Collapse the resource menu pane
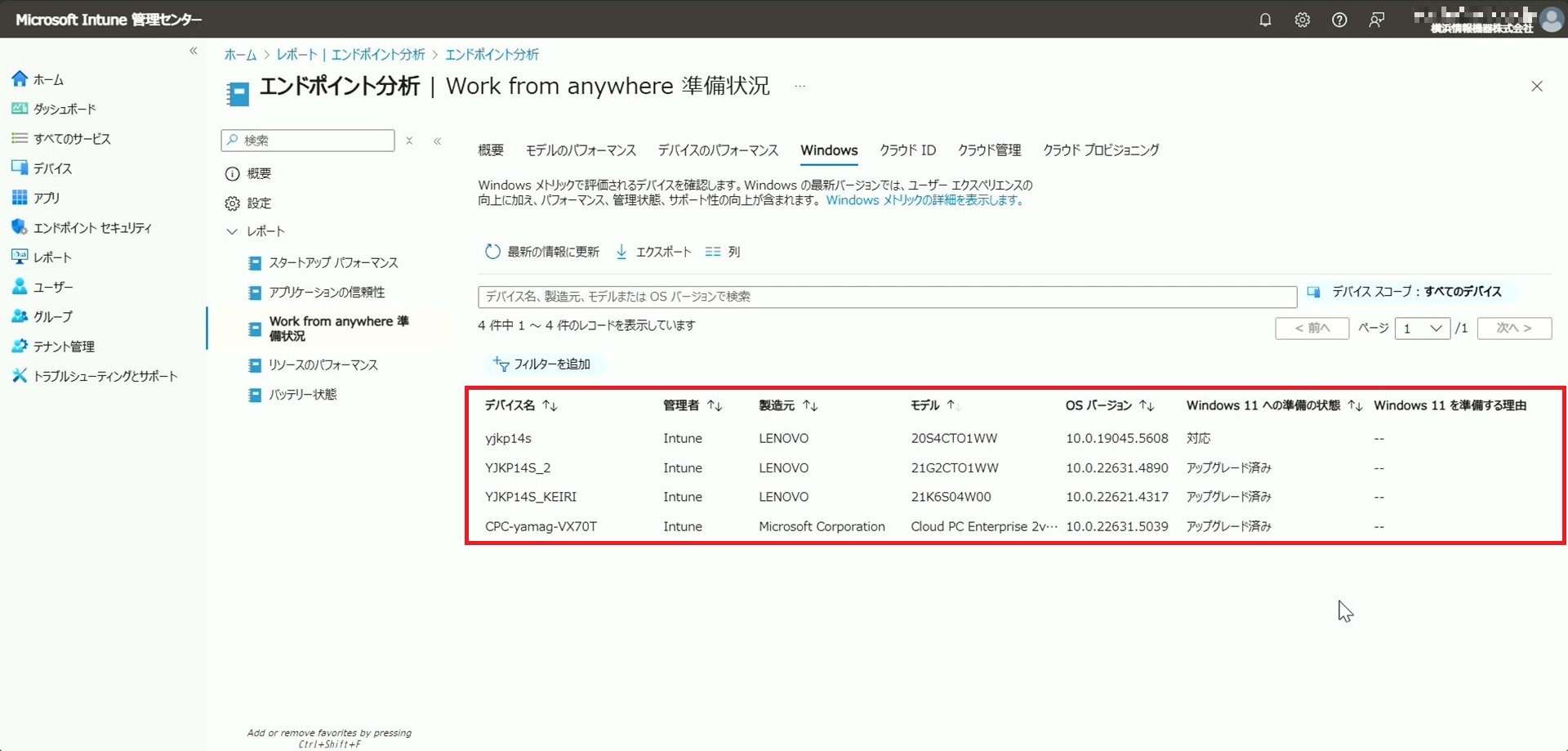 pyautogui.click(x=438, y=141)
